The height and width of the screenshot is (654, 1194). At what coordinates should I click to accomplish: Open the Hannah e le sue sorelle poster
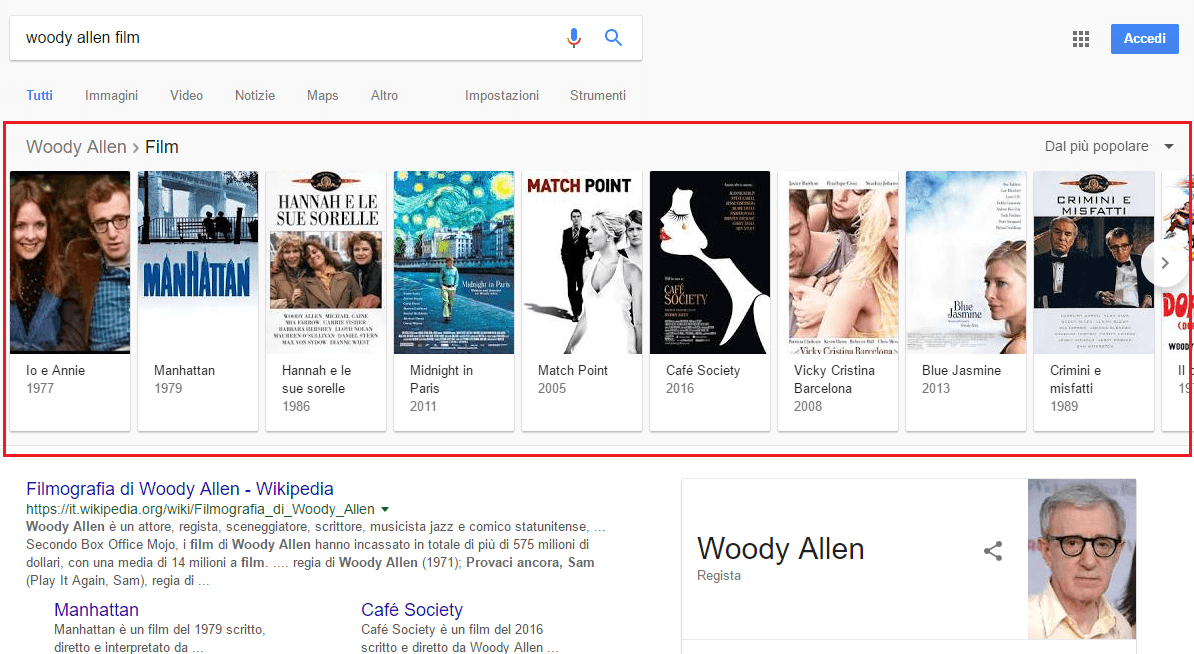326,263
